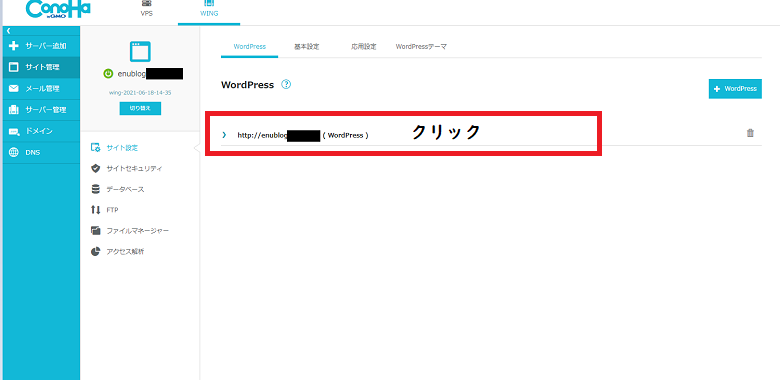Expand the enublog WordPress site row
This screenshot has height=380, width=780.
(224, 135)
